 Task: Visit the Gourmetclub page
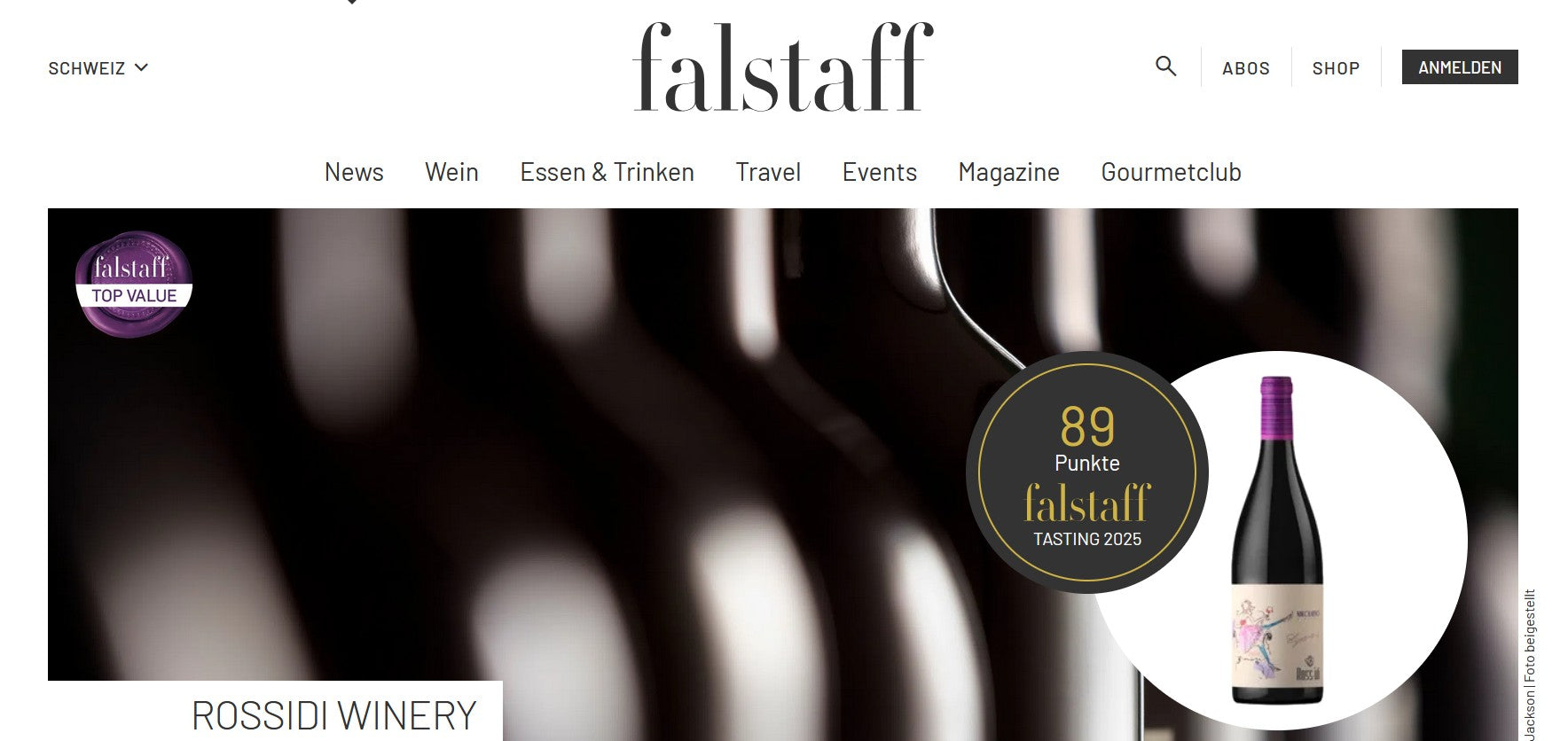(x=1171, y=172)
